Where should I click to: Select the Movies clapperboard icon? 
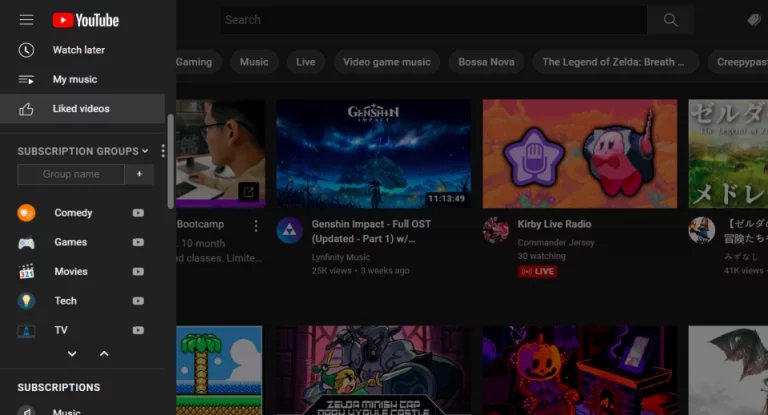[x=26, y=271]
